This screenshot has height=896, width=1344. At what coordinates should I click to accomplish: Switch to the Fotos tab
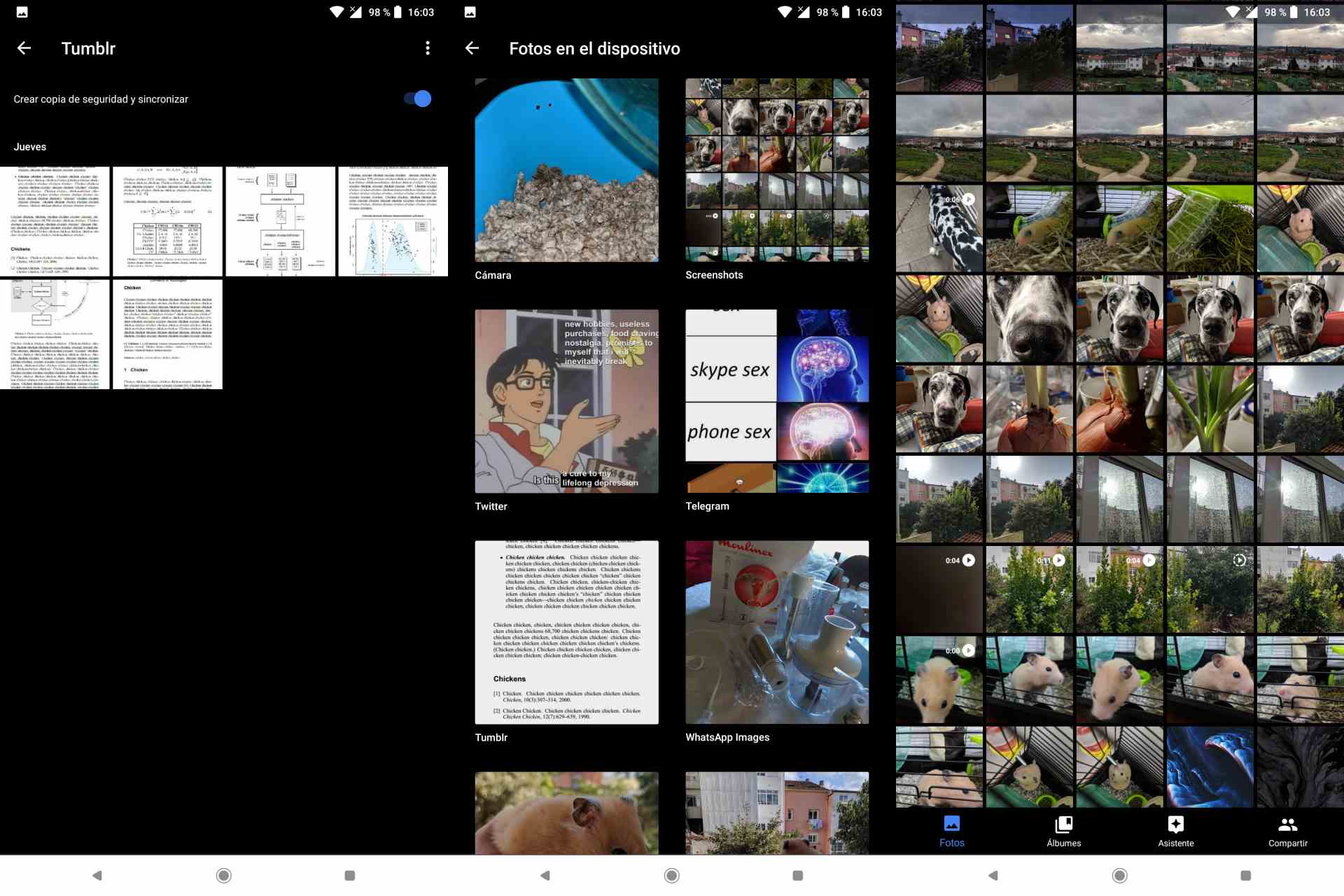tap(951, 831)
